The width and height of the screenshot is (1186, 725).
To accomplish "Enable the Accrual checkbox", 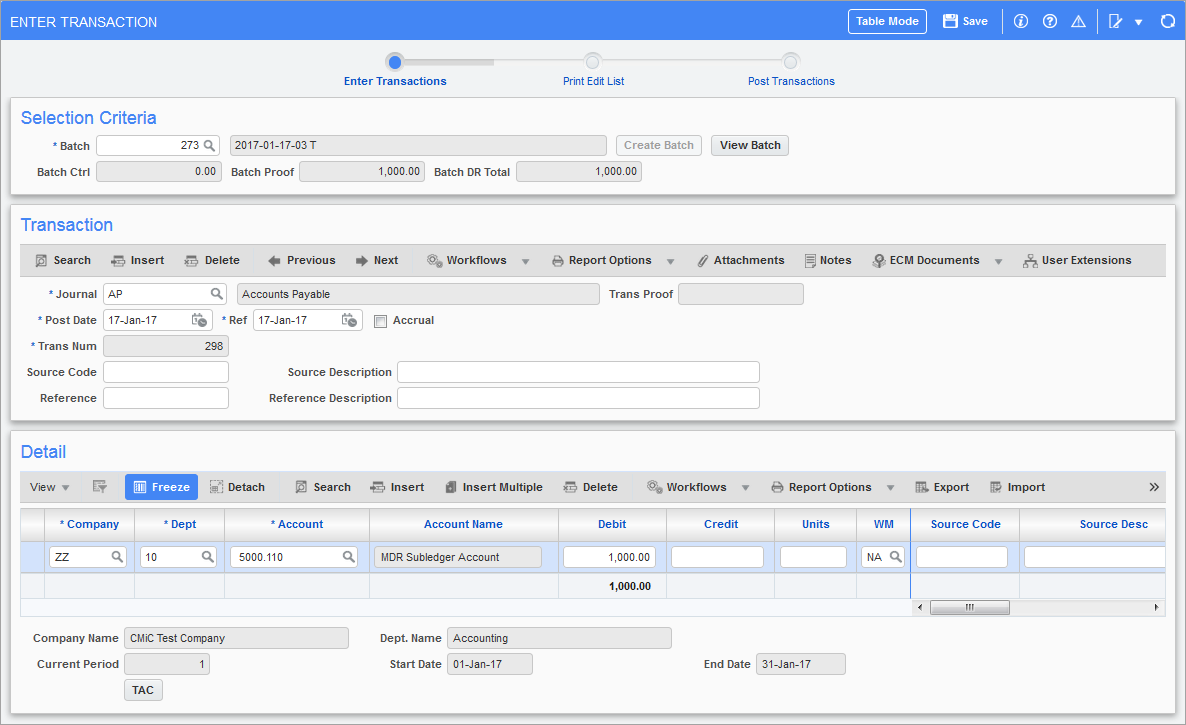I will pyautogui.click(x=380, y=321).
